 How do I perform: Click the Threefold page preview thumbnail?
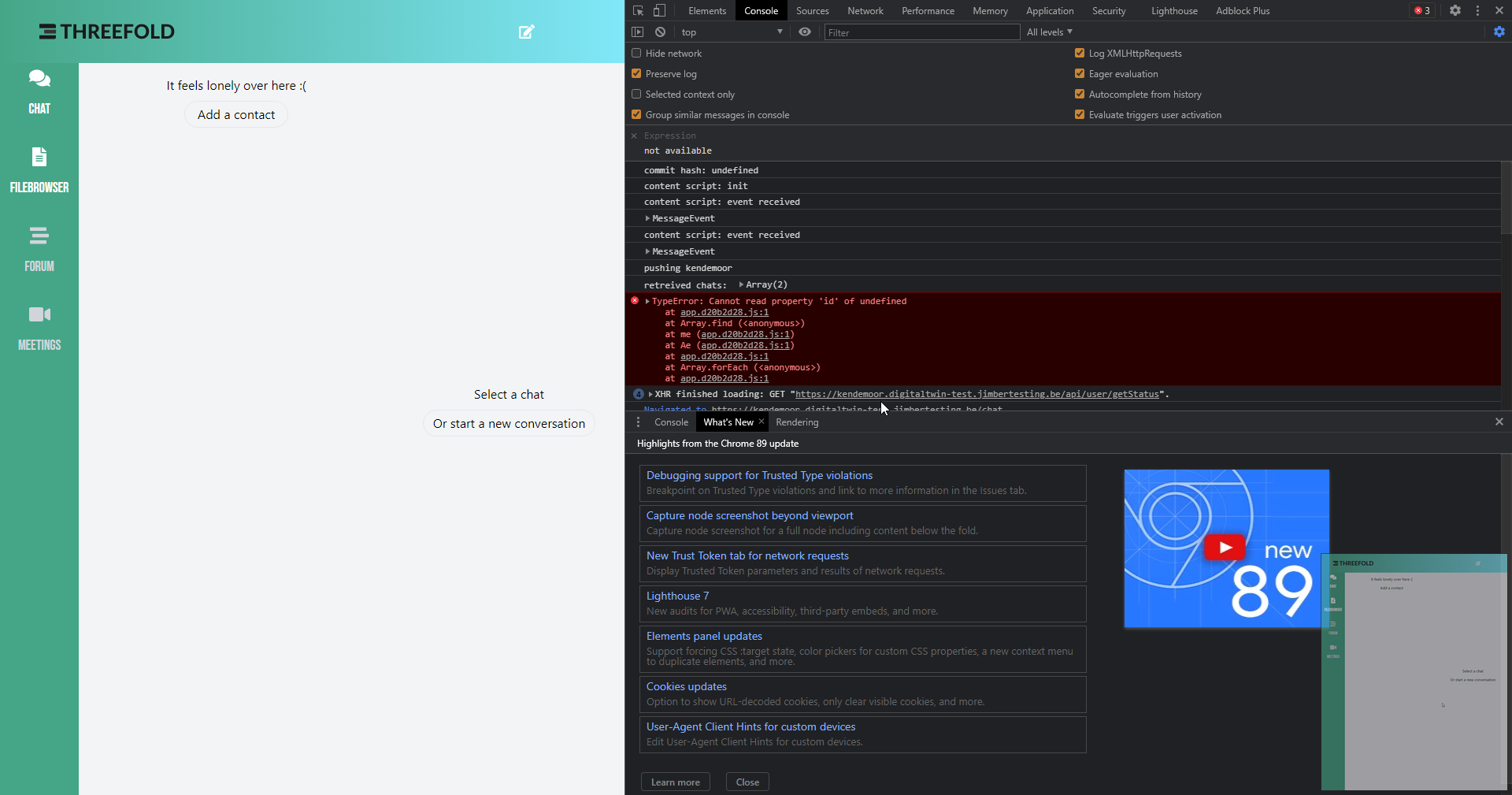(1414, 672)
